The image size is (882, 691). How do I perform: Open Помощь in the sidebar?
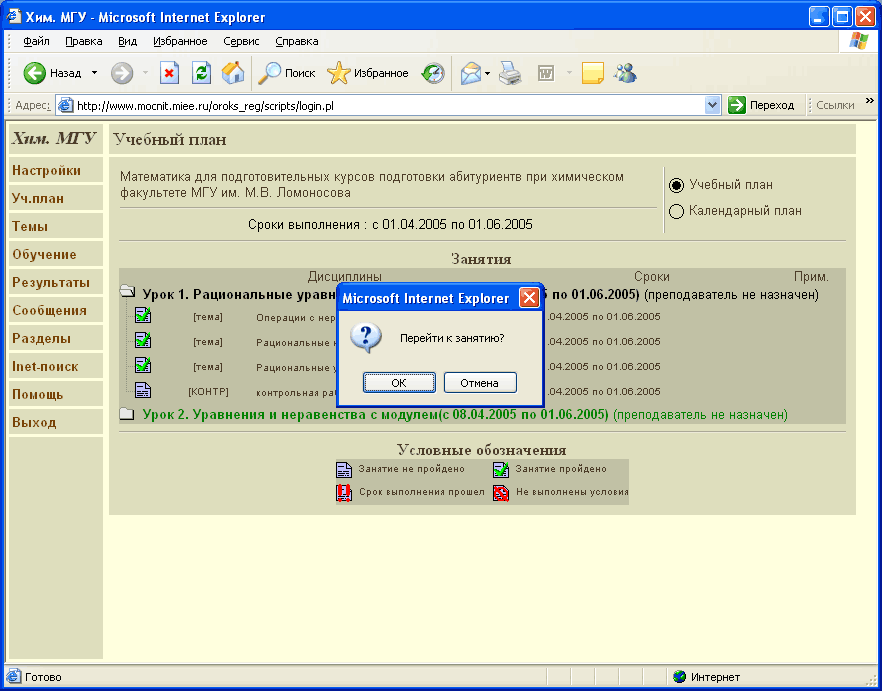coord(56,394)
